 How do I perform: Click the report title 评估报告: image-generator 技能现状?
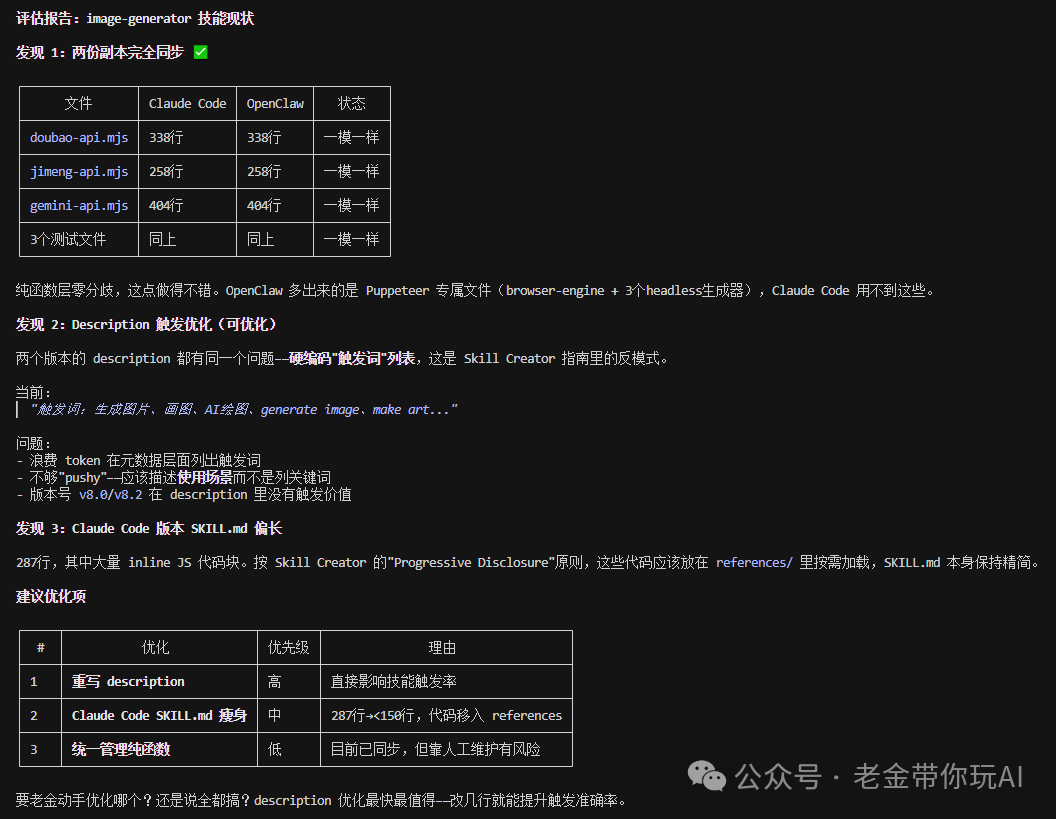pos(135,18)
